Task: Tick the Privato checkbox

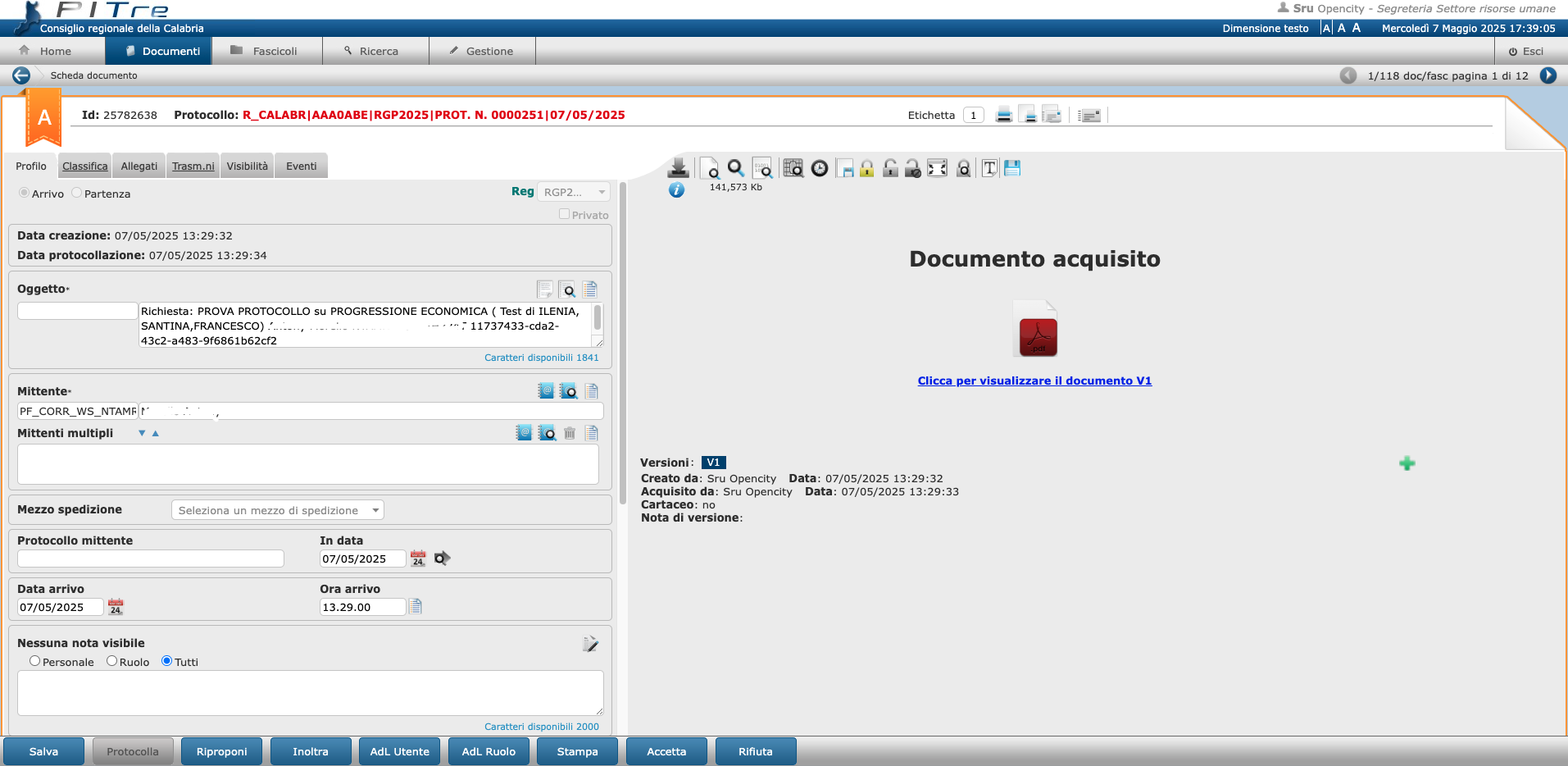Action: tap(564, 214)
